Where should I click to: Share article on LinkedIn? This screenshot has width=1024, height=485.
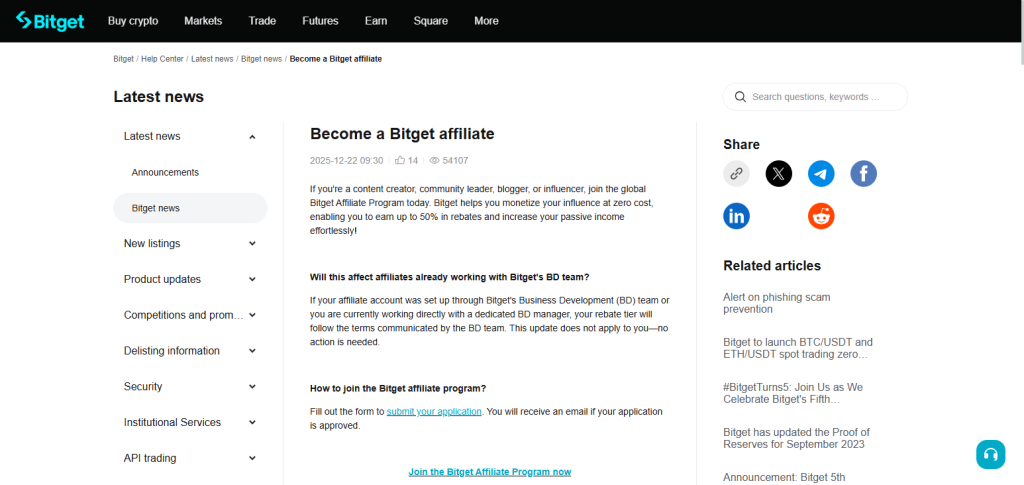pos(737,216)
